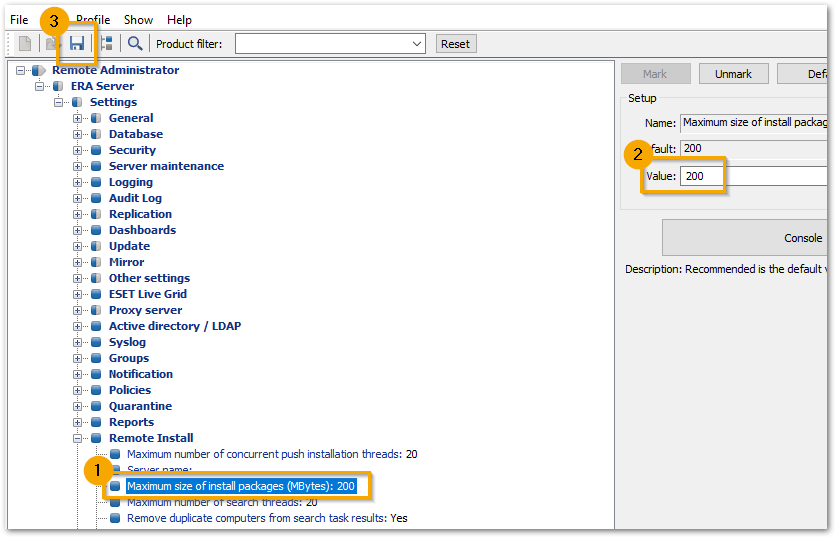Expand the Policies node
Viewport: 836px width, 538px height.
78,390
